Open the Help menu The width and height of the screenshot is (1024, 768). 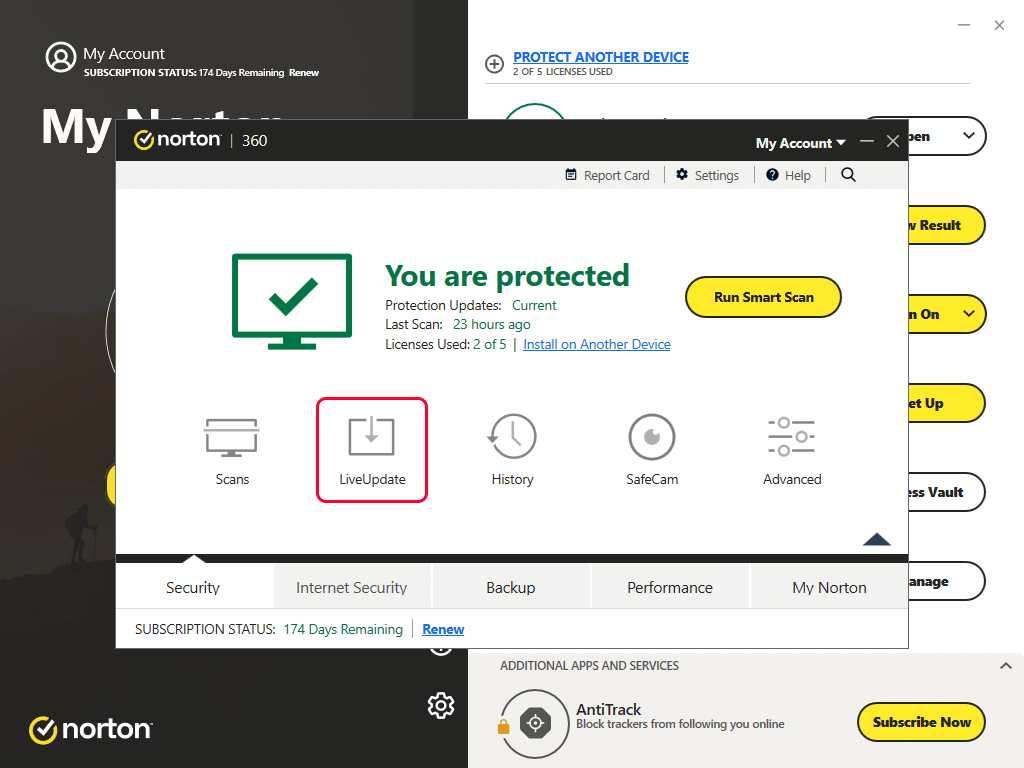(x=788, y=175)
